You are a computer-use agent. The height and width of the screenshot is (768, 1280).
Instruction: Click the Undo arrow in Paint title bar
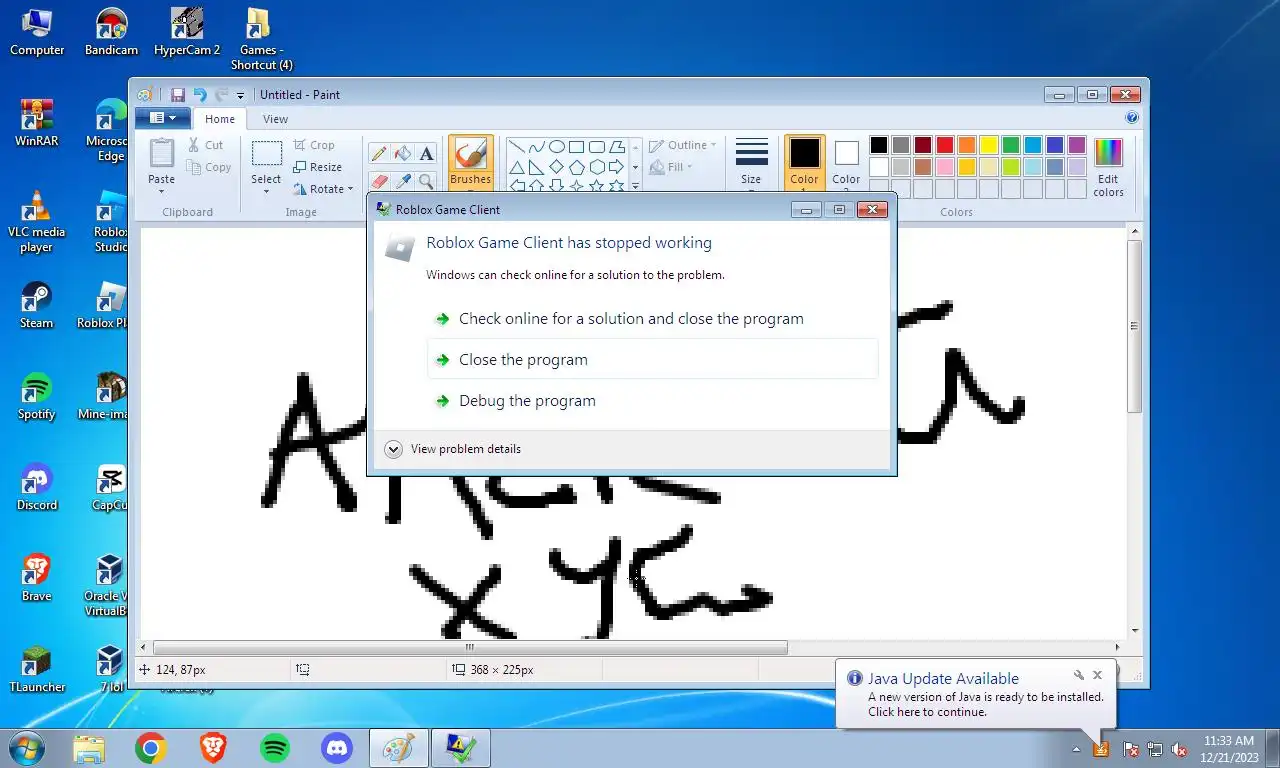point(199,95)
